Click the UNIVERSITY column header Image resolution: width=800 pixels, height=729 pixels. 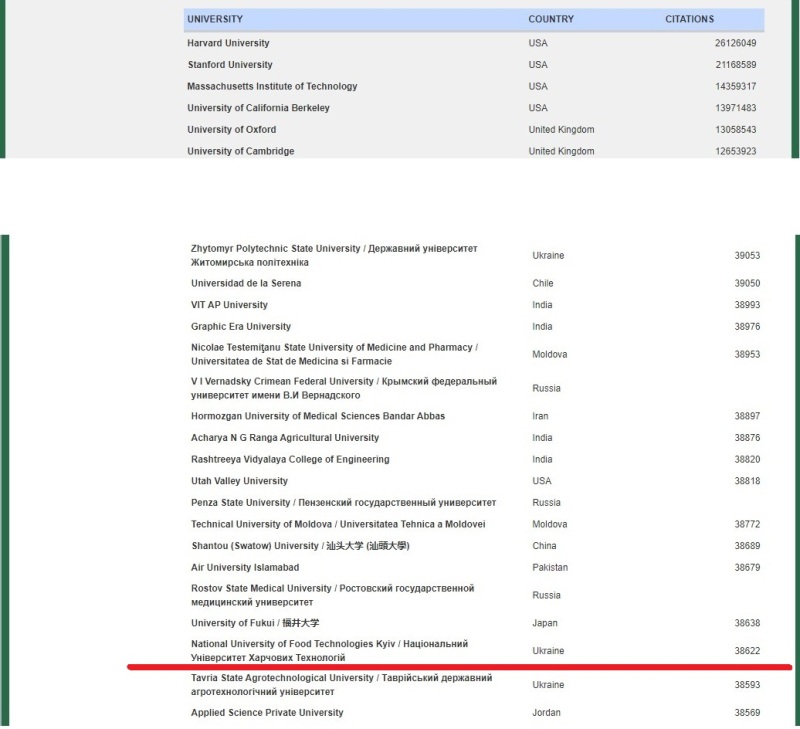pyautogui.click(x=215, y=19)
